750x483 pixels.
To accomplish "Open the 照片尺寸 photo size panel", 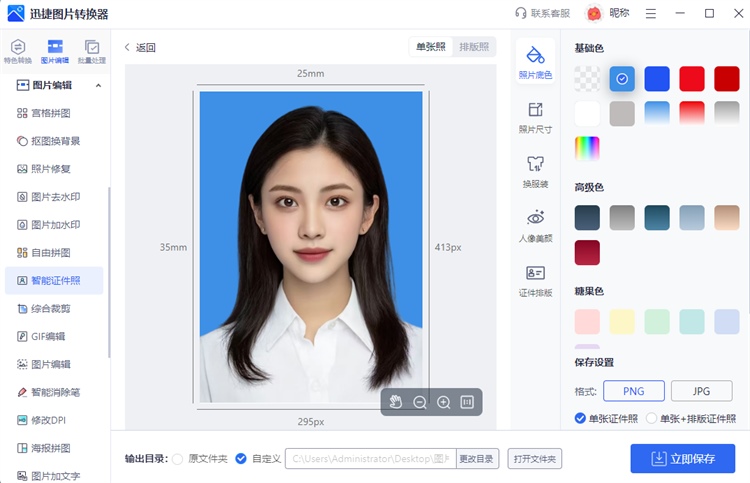I will click(x=535, y=117).
